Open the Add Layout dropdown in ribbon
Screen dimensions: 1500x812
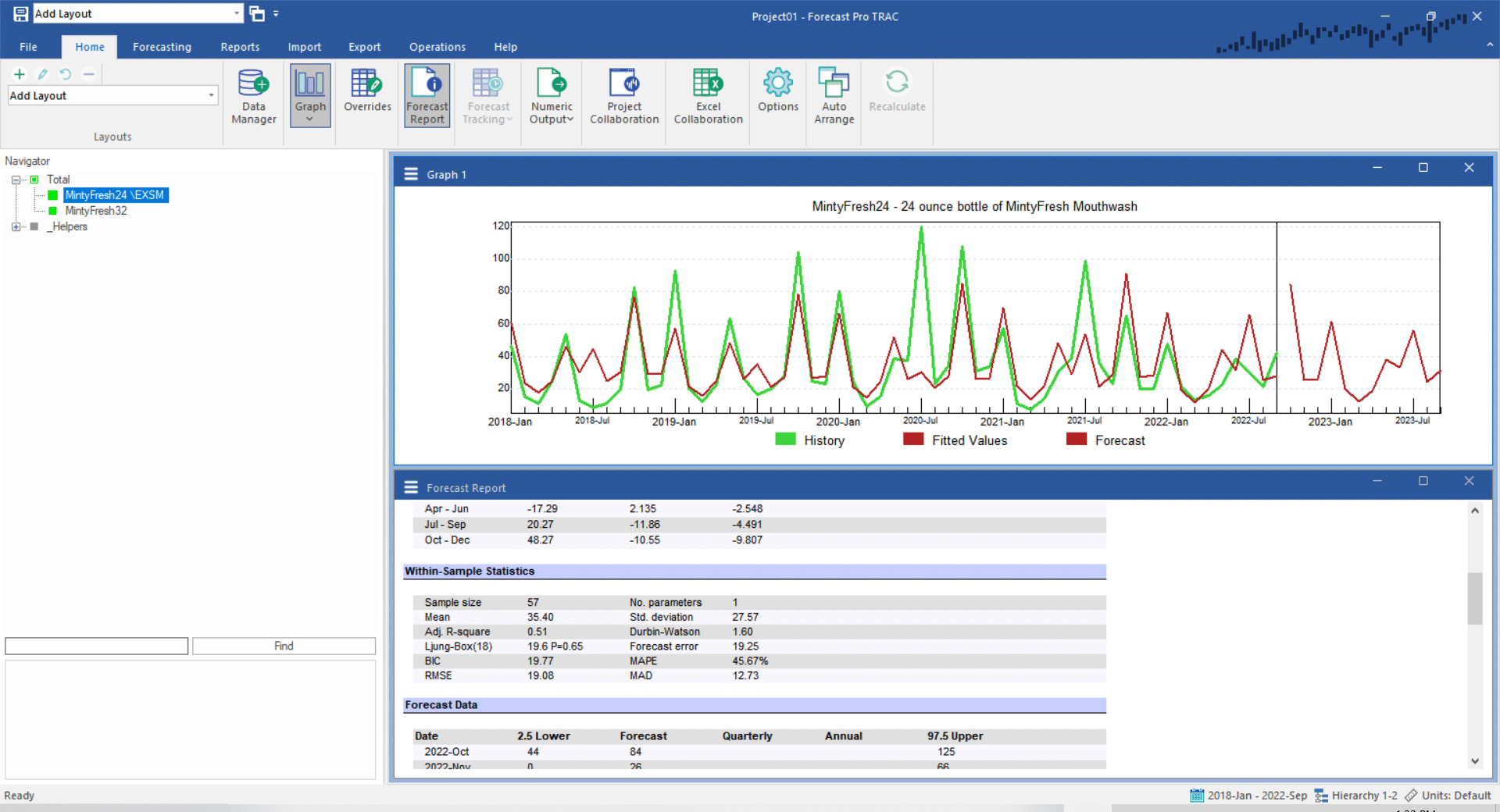[x=211, y=95]
